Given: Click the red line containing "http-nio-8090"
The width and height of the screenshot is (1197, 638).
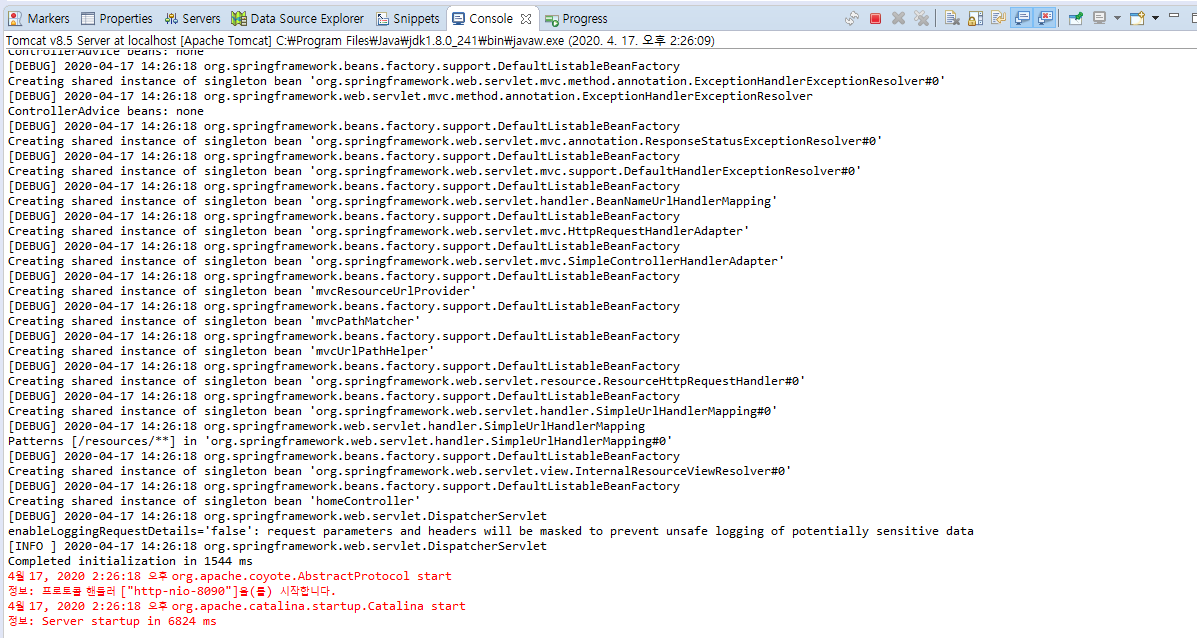Looking at the screenshot, I should coord(172,591).
